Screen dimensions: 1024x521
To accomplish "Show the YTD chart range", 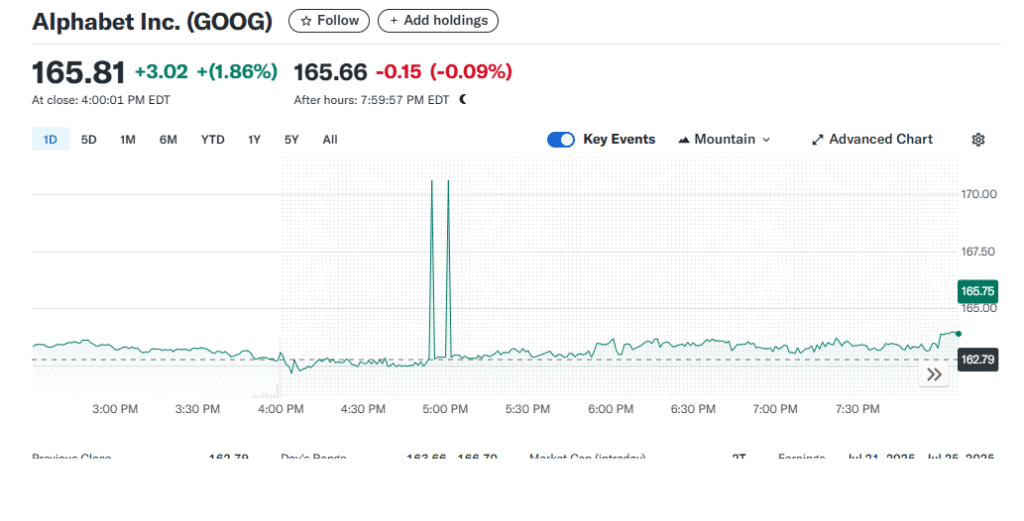I will [213, 140].
